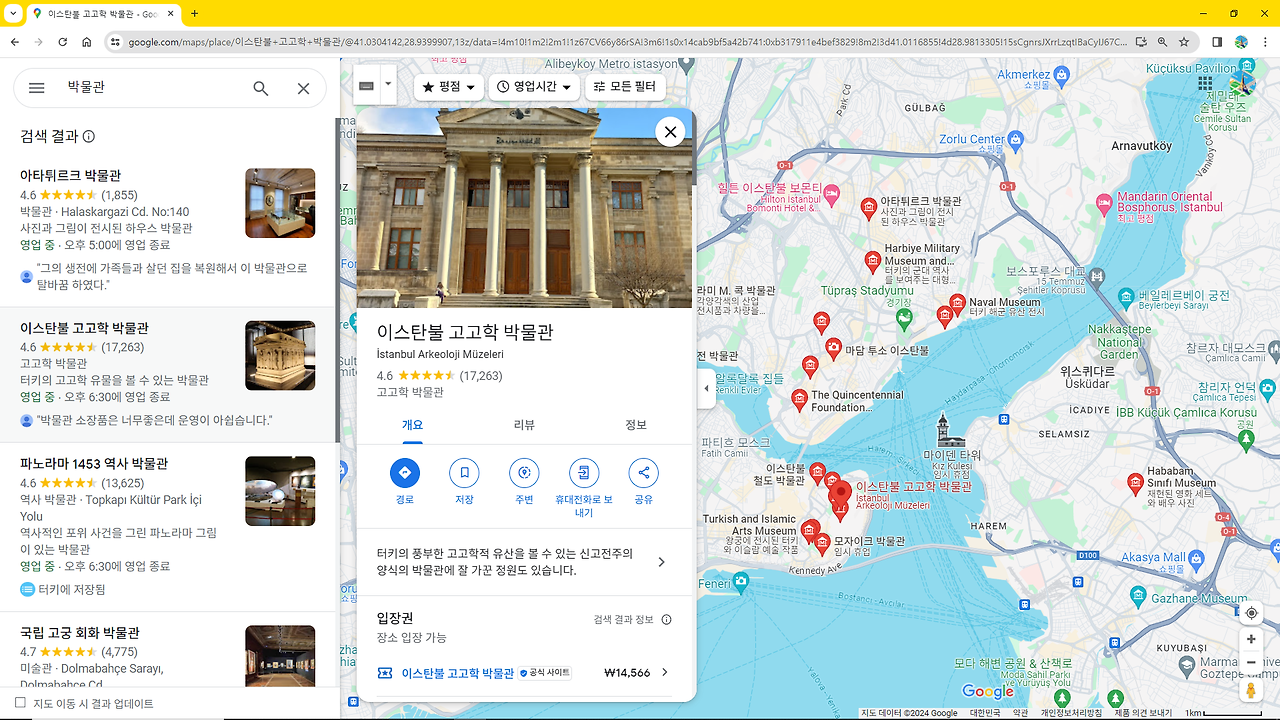Image resolution: width=1280 pixels, height=720 pixels.
Task: Click the Quincentennial Foundation map pin
Action: click(x=799, y=400)
